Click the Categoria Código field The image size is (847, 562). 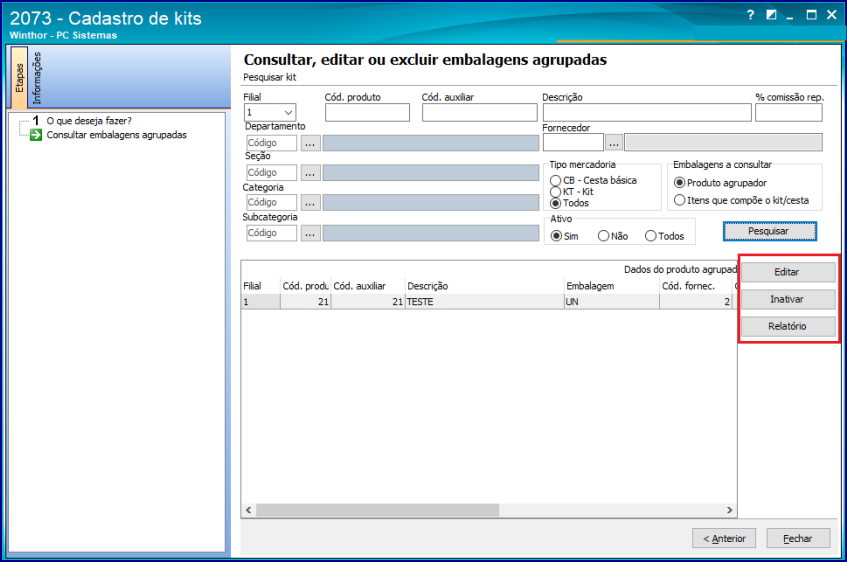click(271, 203)
